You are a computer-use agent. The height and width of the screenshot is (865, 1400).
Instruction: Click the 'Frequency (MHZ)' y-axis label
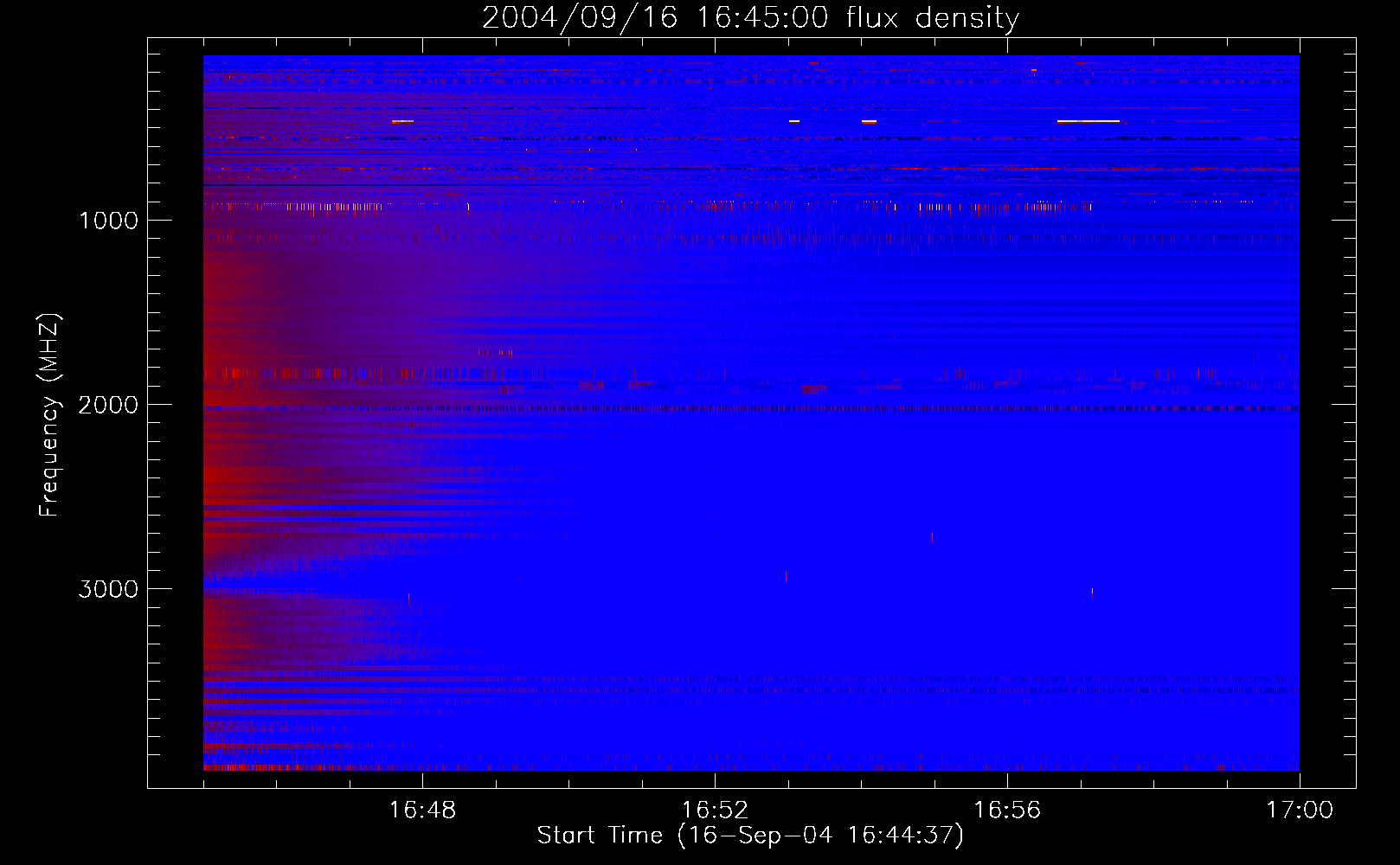tap(50, 415)
